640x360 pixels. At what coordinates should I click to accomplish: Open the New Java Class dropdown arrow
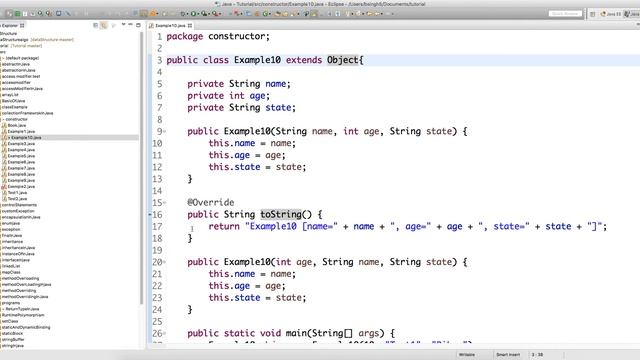270,14
